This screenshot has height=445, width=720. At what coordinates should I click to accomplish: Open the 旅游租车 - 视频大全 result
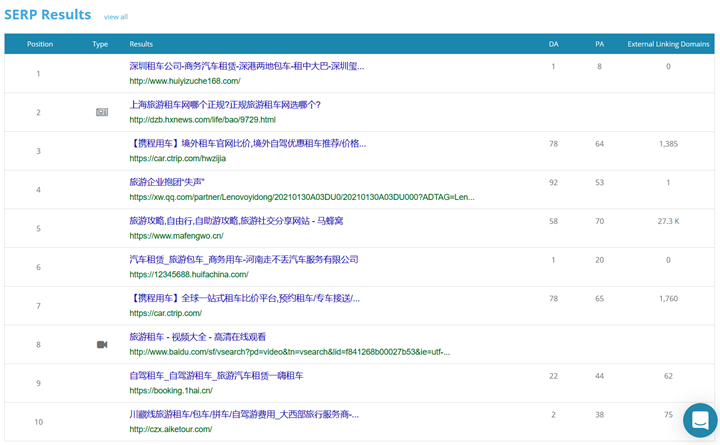pos(197,337)
